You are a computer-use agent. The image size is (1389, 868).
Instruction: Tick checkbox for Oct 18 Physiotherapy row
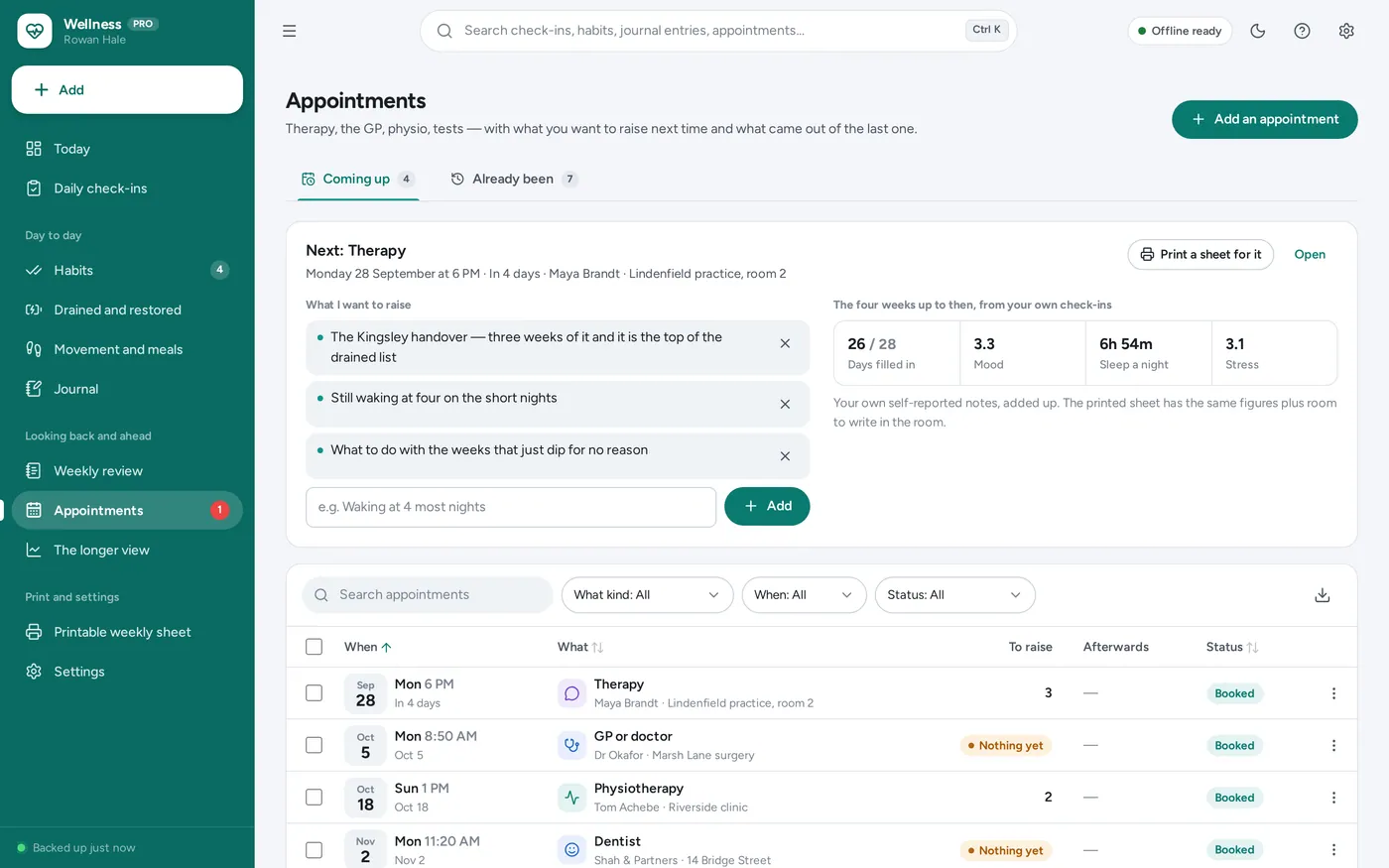click(x=315, y=798)
